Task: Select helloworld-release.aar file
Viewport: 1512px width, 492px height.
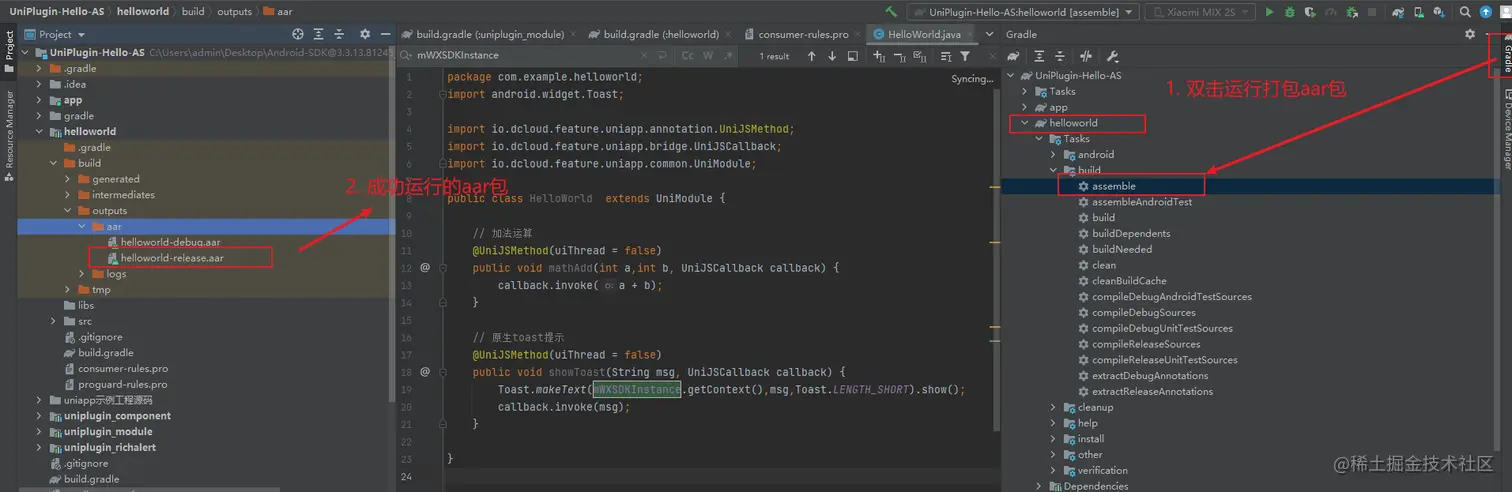Action: pos(172,258)
